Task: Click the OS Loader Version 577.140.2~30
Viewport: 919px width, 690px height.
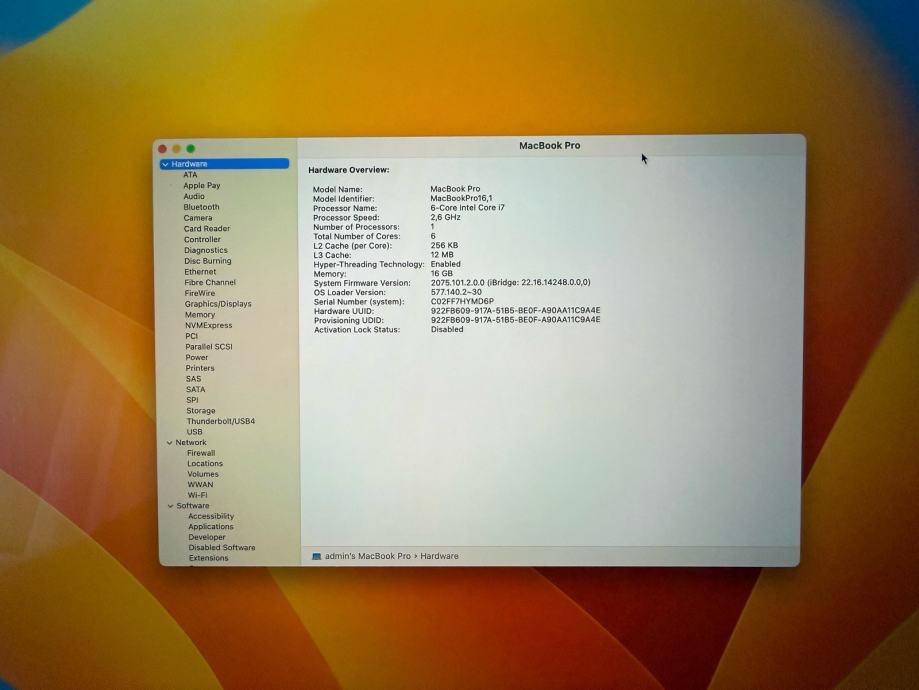Action: 457,292
